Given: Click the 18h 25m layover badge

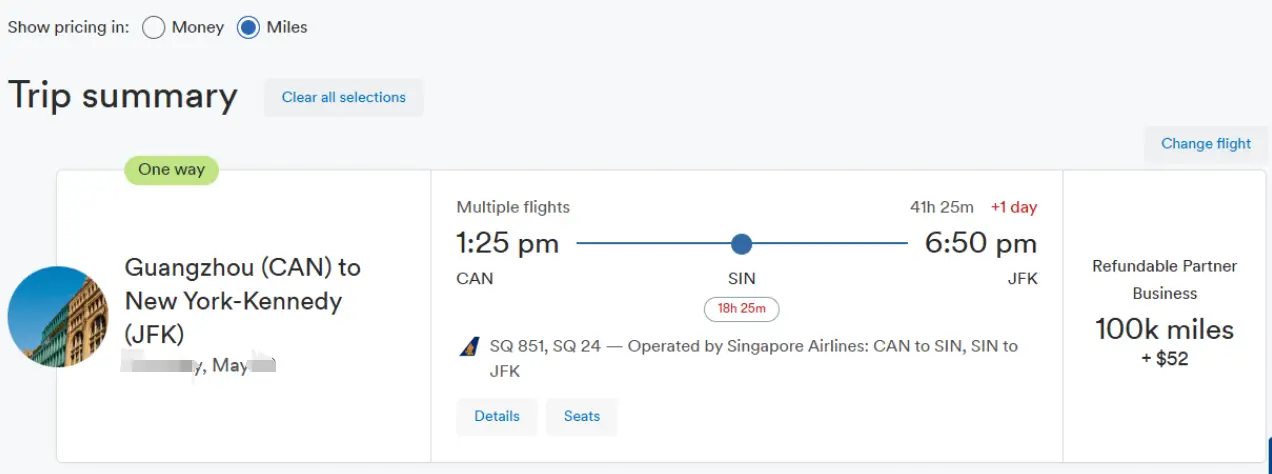Looking at the screenshot, I should pyautogui.click(x=741, y=309).
